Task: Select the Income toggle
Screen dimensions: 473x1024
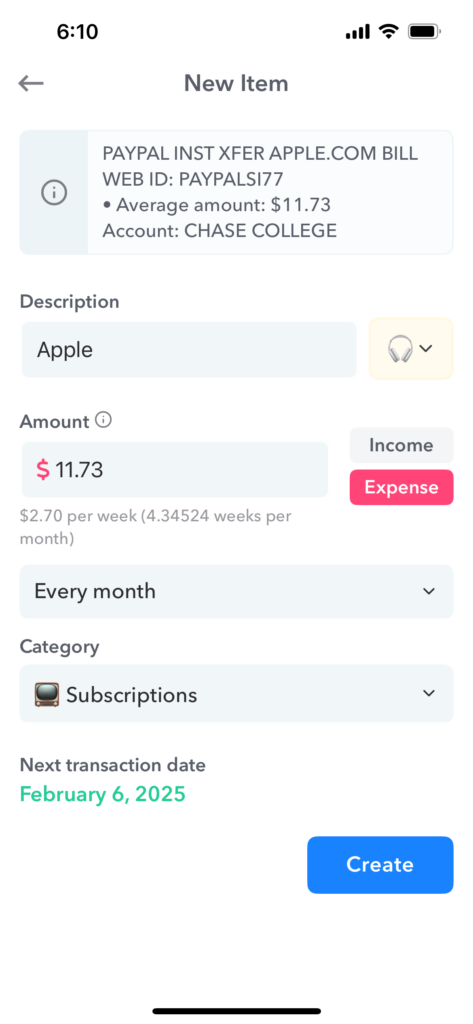Action: click(x=401, y=445)
